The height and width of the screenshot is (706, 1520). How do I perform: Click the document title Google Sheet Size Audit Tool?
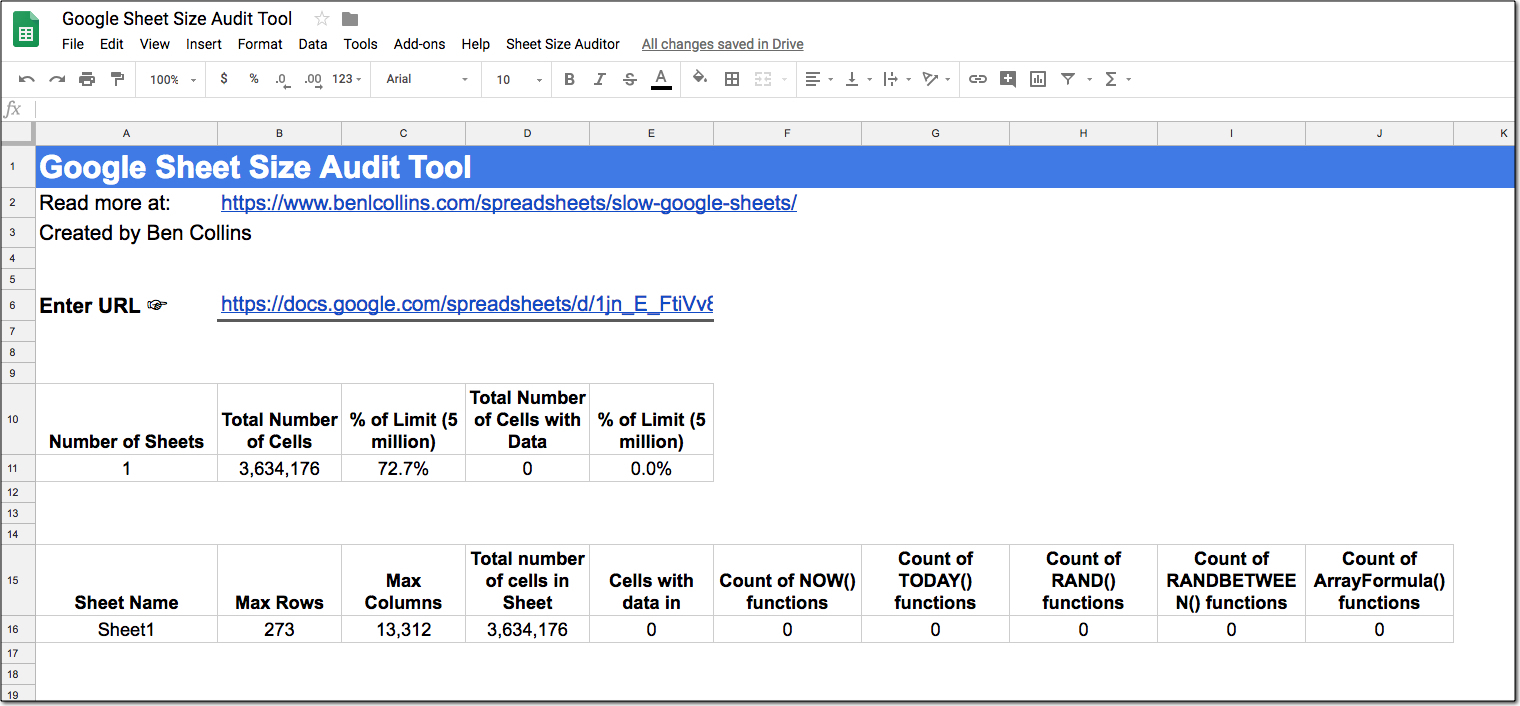point(177,19)
